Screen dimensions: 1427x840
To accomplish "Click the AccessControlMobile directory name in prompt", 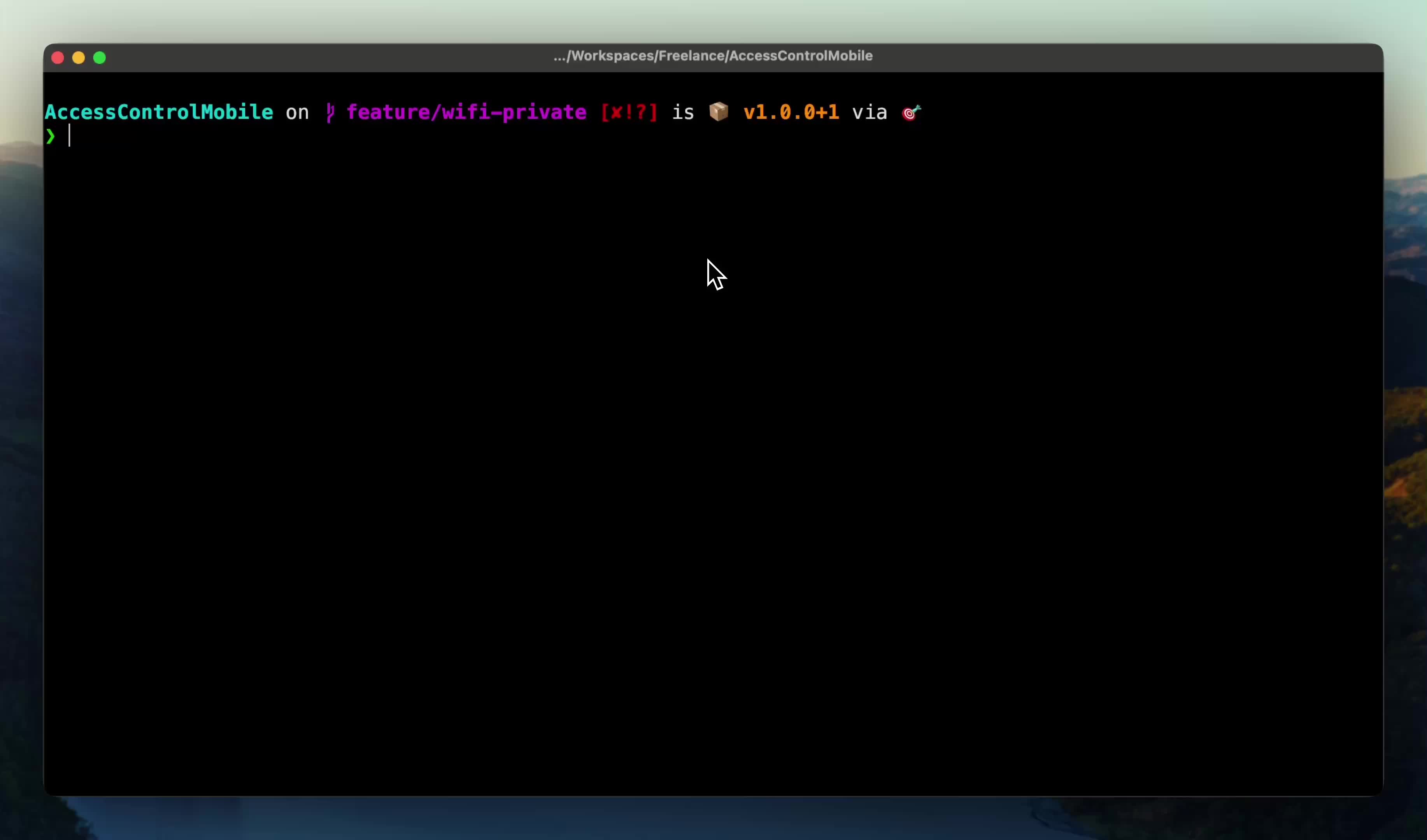I will (159, 112).
